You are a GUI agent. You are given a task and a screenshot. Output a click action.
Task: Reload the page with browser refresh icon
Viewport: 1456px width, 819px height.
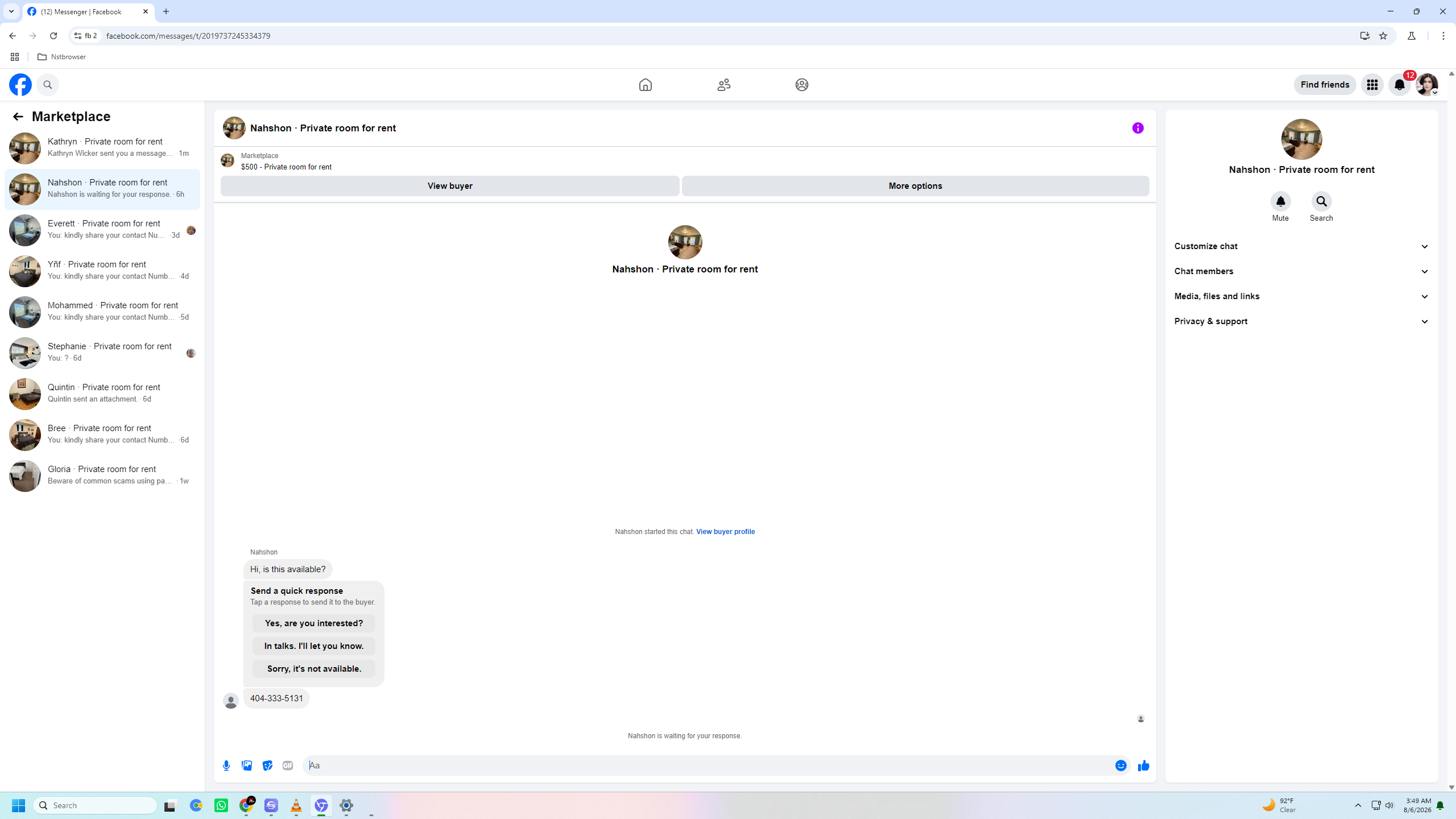(x=53, y=36)
